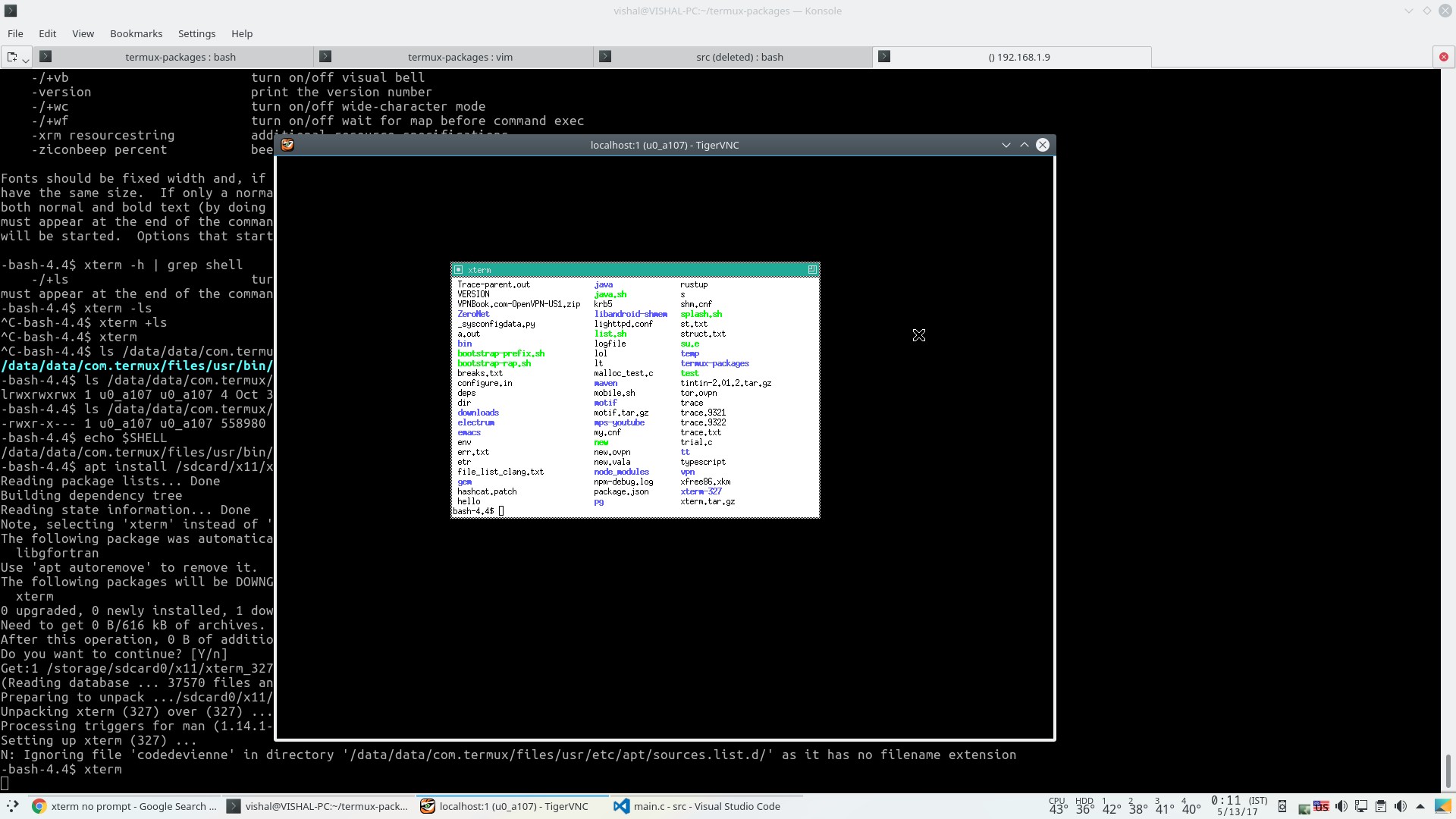
Task: Switch to Konsole task in taskbar
Action: (318, 806)
